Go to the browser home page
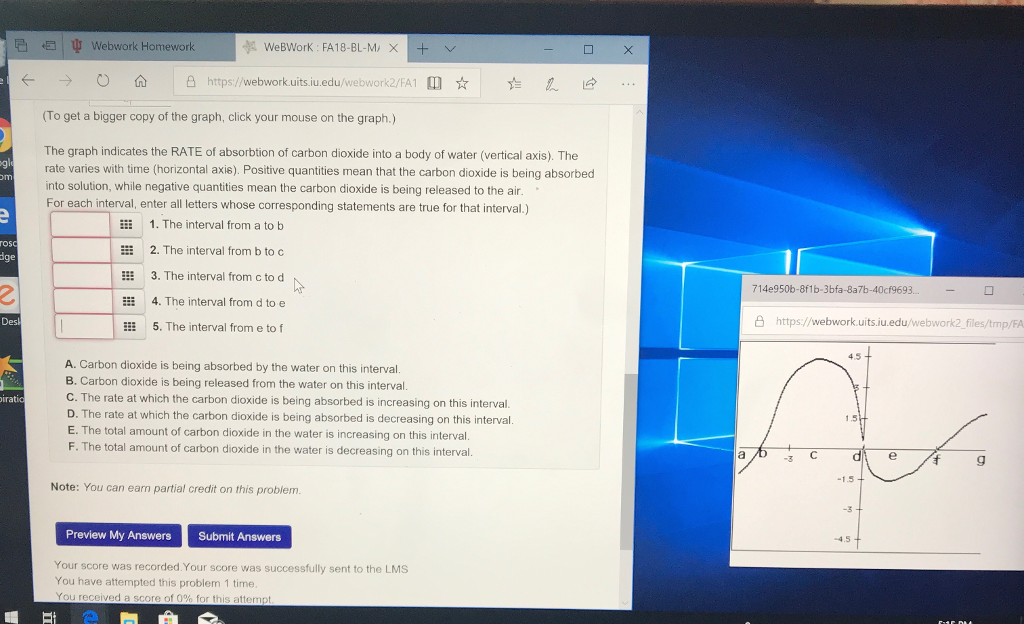 click(x=140, y=83)
